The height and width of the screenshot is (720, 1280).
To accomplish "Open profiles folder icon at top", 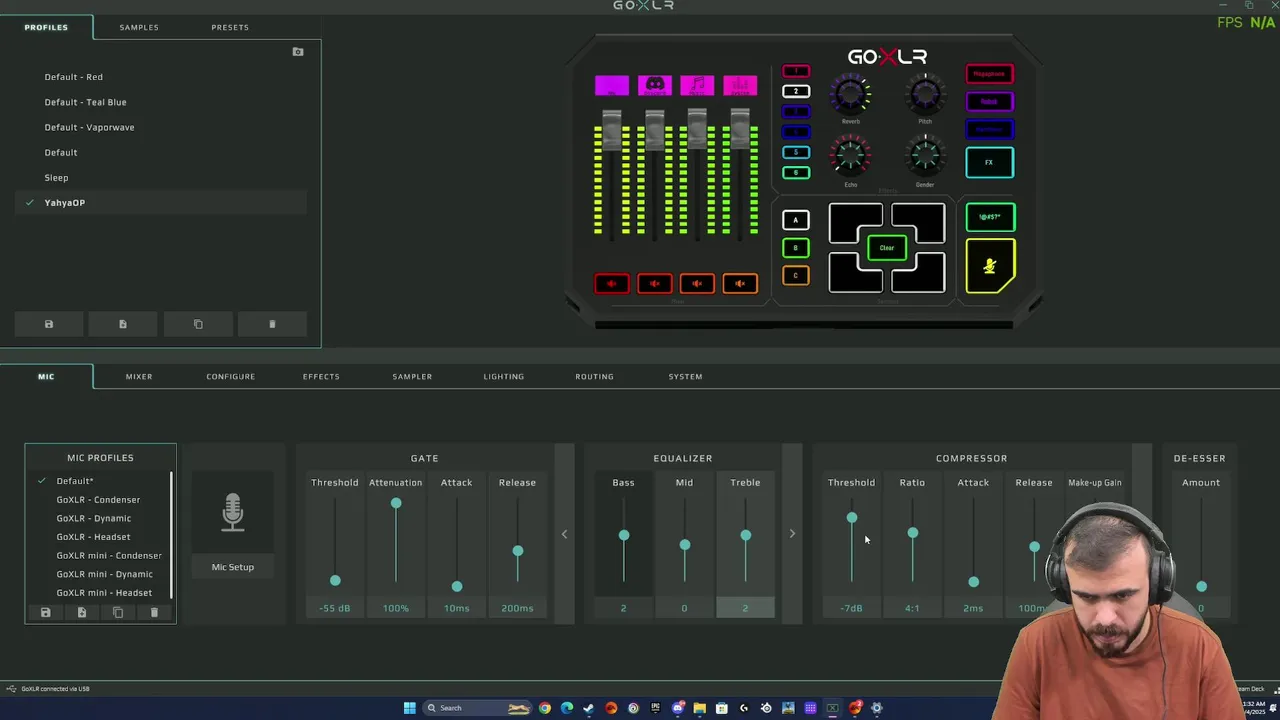I will click(298, 51).
